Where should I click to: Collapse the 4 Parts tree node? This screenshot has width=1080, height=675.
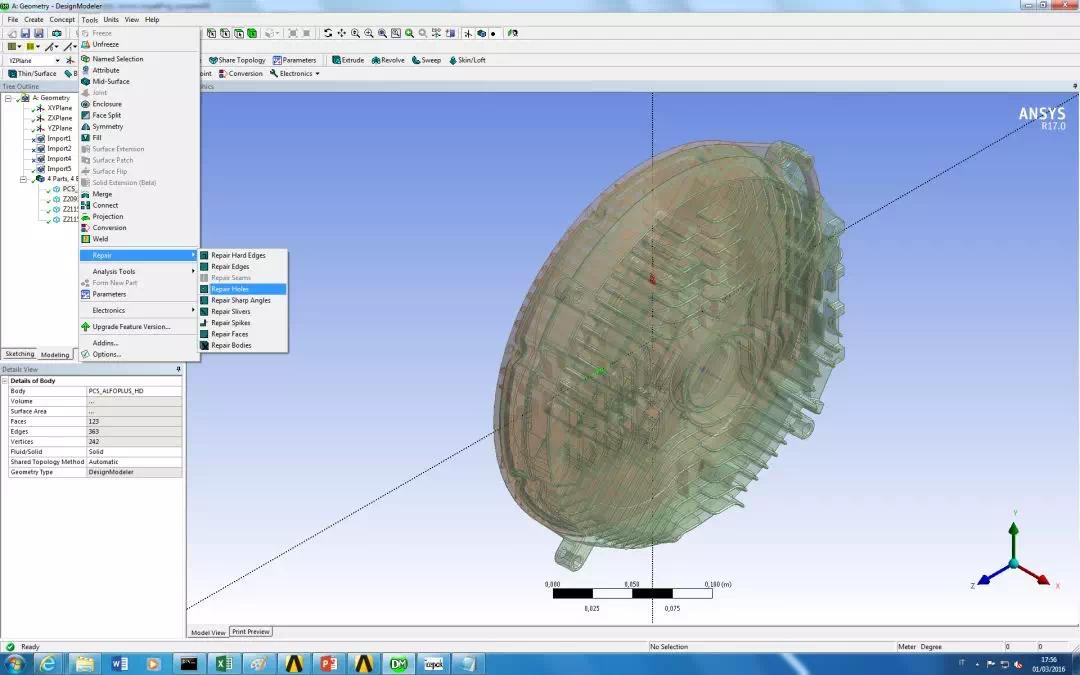[x=23, y=179]
